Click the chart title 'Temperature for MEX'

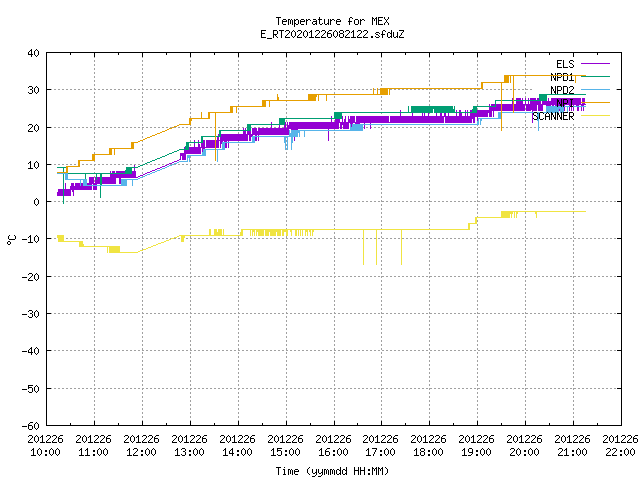pos(333,21)
